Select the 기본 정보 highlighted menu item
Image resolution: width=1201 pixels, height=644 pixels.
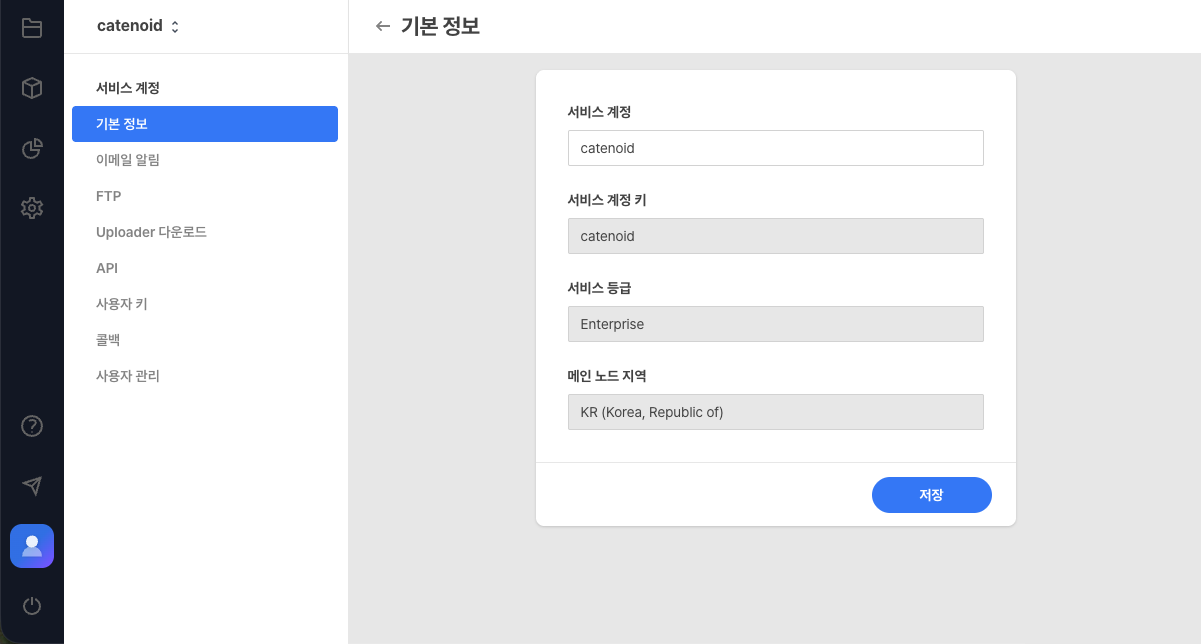click(x=120, y=124)
